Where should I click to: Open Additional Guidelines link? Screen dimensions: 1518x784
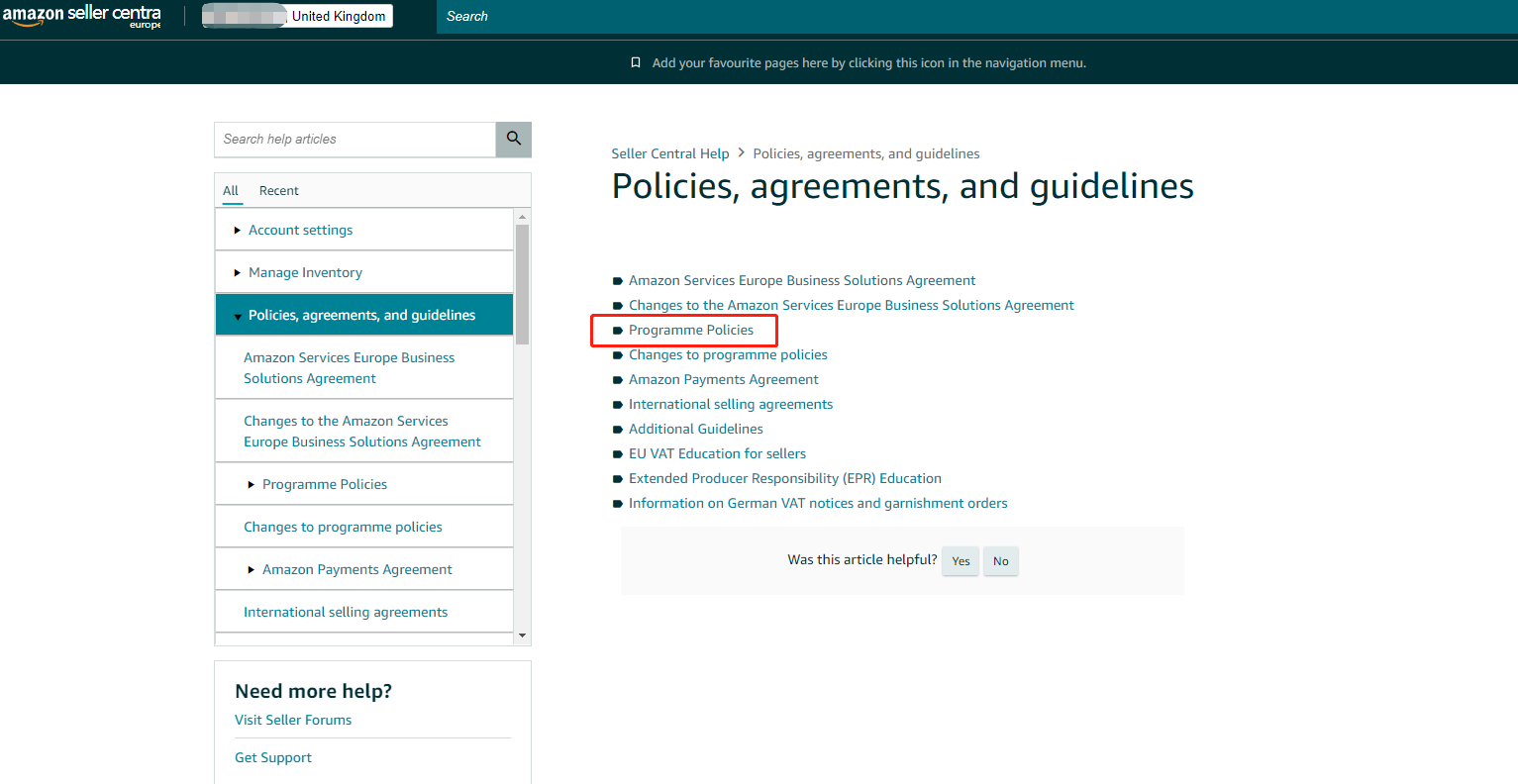pos(696,430)
